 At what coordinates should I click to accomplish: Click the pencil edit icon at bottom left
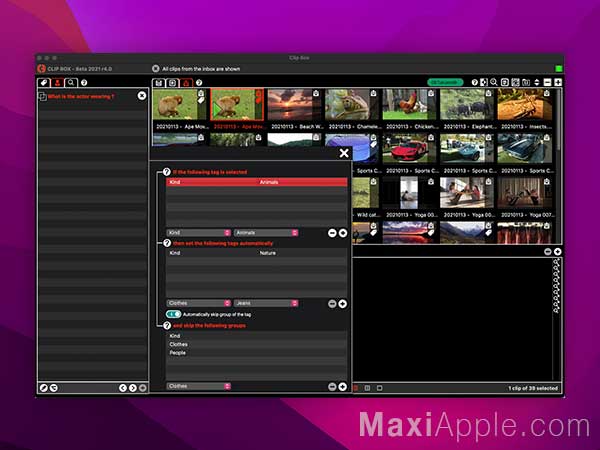[44, 388]
